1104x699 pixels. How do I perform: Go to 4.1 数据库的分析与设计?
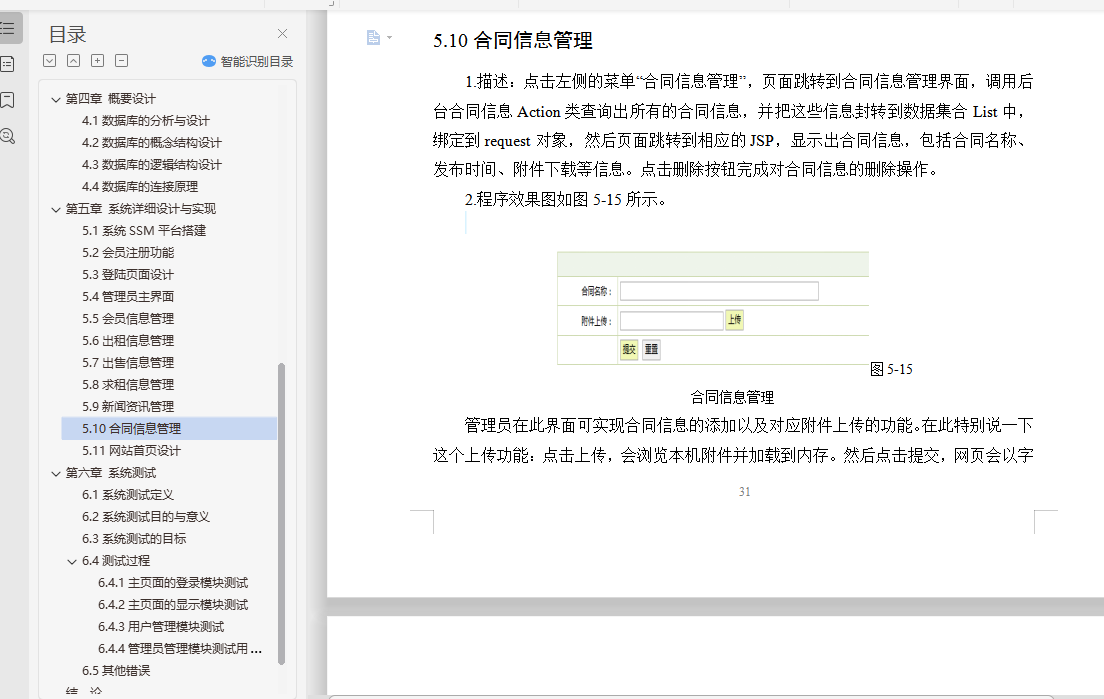[x=146, y=120]
